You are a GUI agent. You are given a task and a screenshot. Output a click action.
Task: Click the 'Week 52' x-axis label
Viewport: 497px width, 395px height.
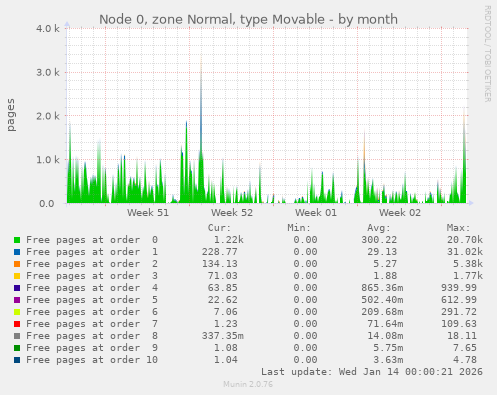pyautogui.click(x=232, y=213)
